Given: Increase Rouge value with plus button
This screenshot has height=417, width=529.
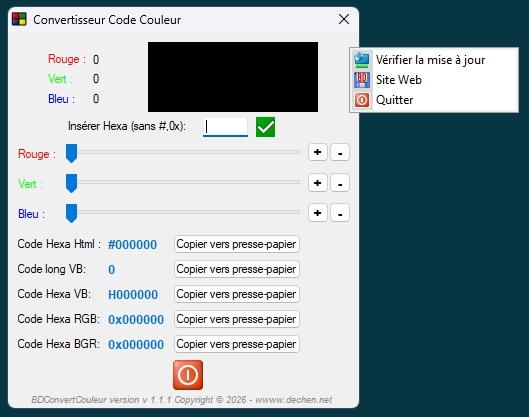Looking at the screenshot, I should pos(317,152).
